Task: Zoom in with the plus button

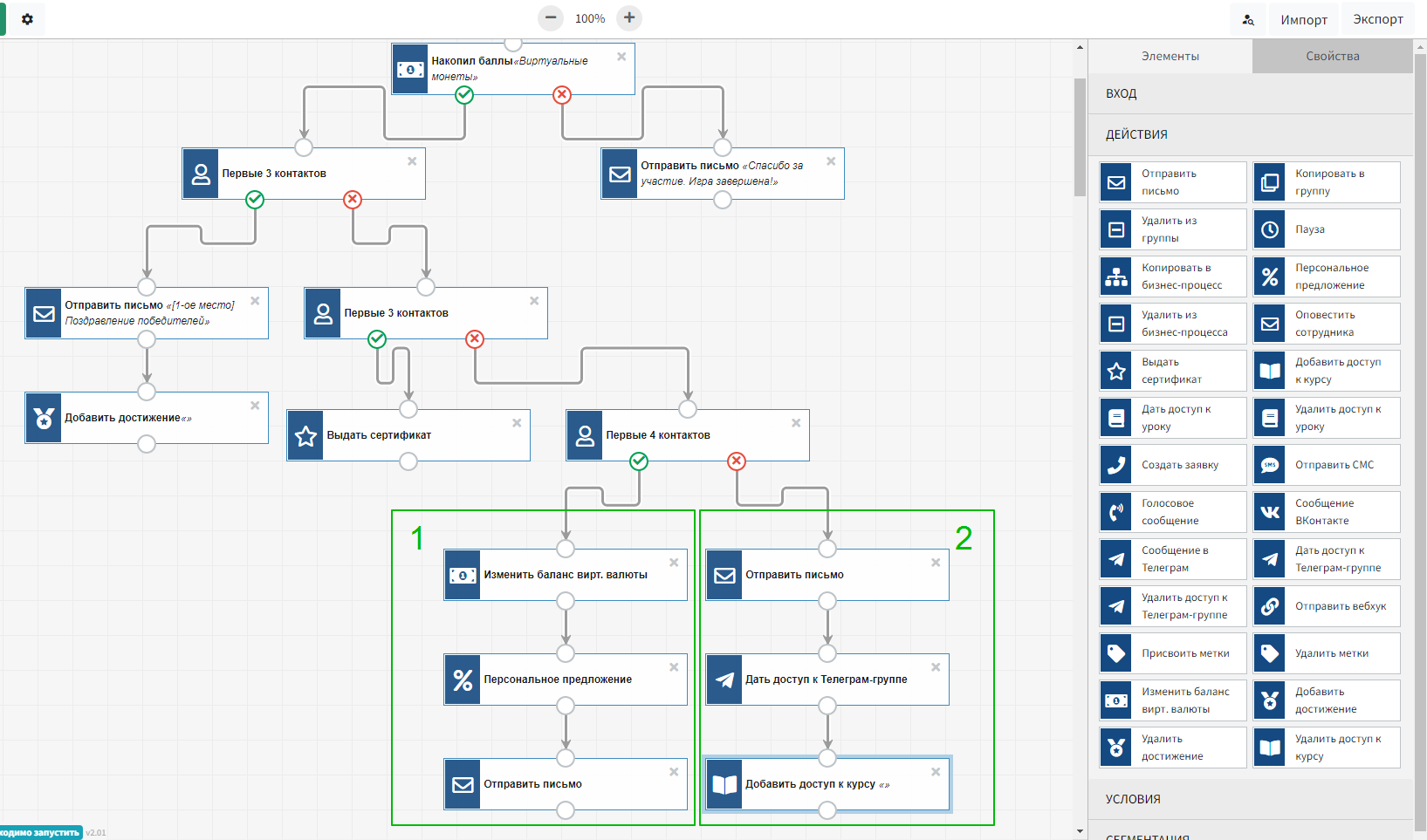Action: coord(628,18)
